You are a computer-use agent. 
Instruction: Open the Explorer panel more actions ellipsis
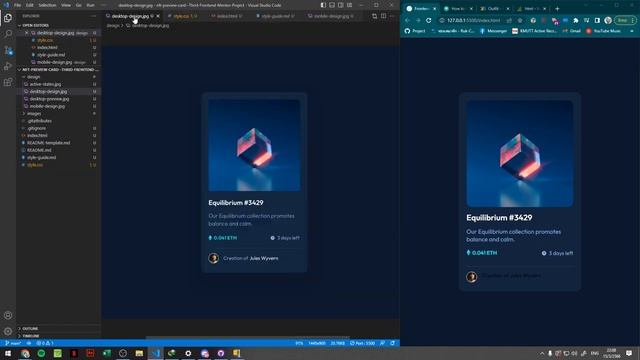point(94,16)
